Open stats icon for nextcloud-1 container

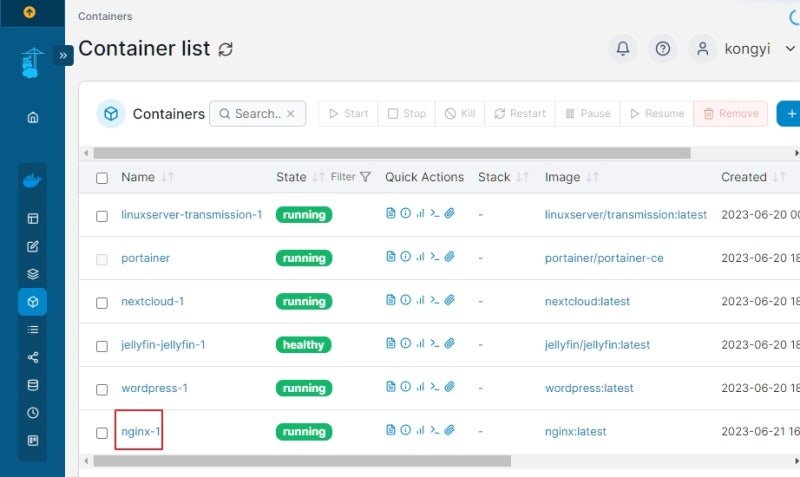420,300
